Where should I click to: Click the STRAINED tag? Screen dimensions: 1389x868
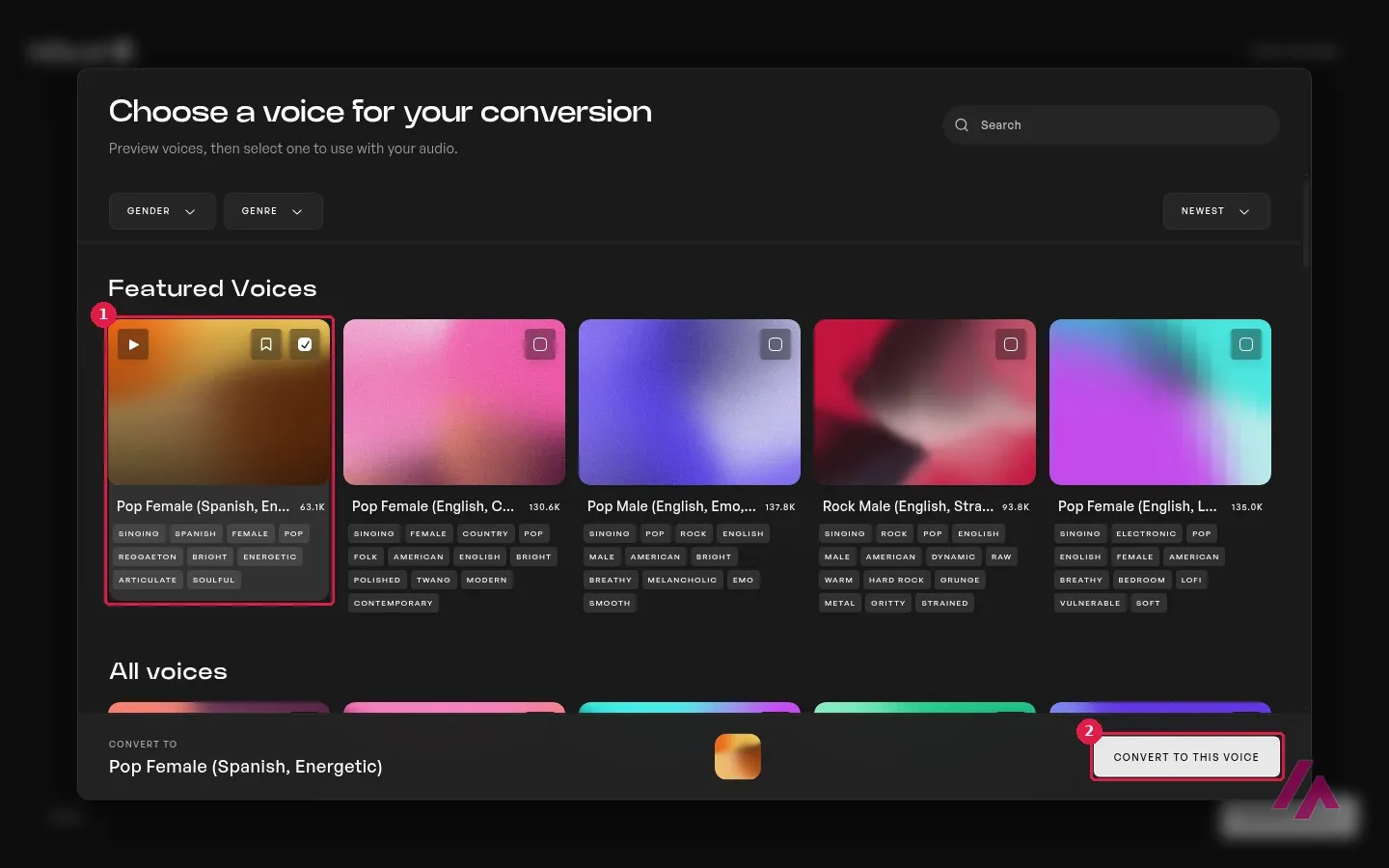click(x=944, y=603)
